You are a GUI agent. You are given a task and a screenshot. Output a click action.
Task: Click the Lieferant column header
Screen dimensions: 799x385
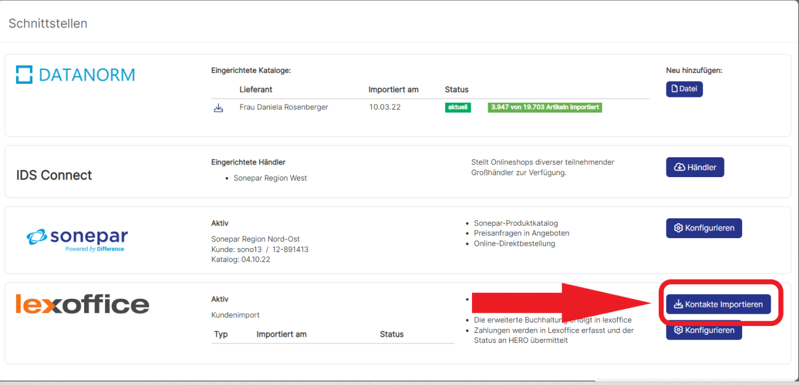256,90
